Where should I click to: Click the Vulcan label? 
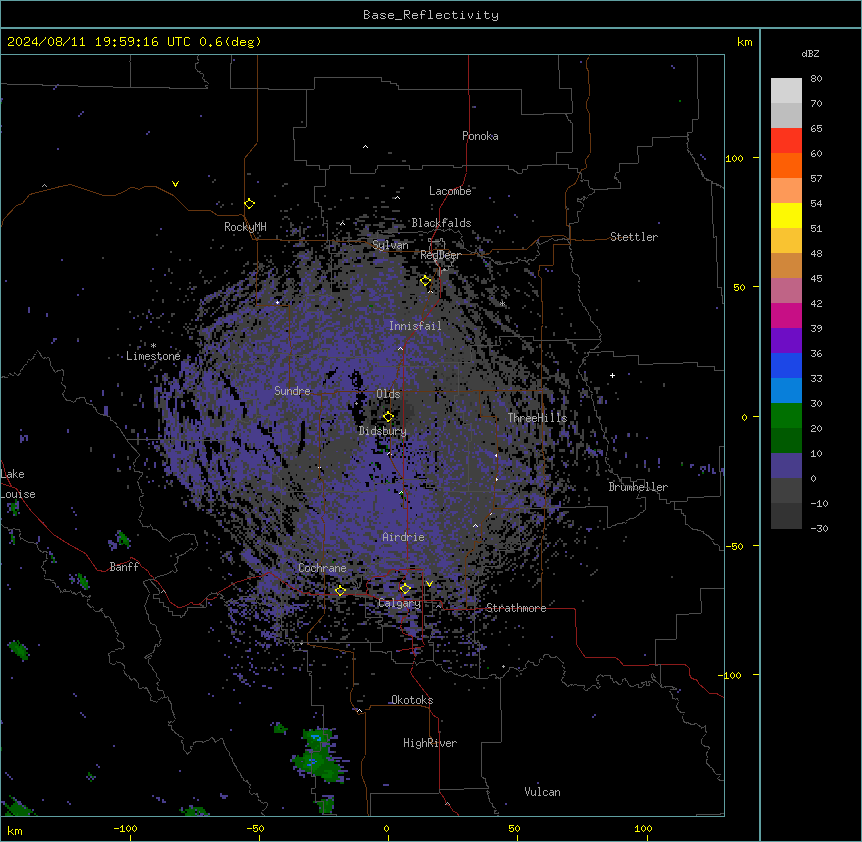click(x=543, y=792)
